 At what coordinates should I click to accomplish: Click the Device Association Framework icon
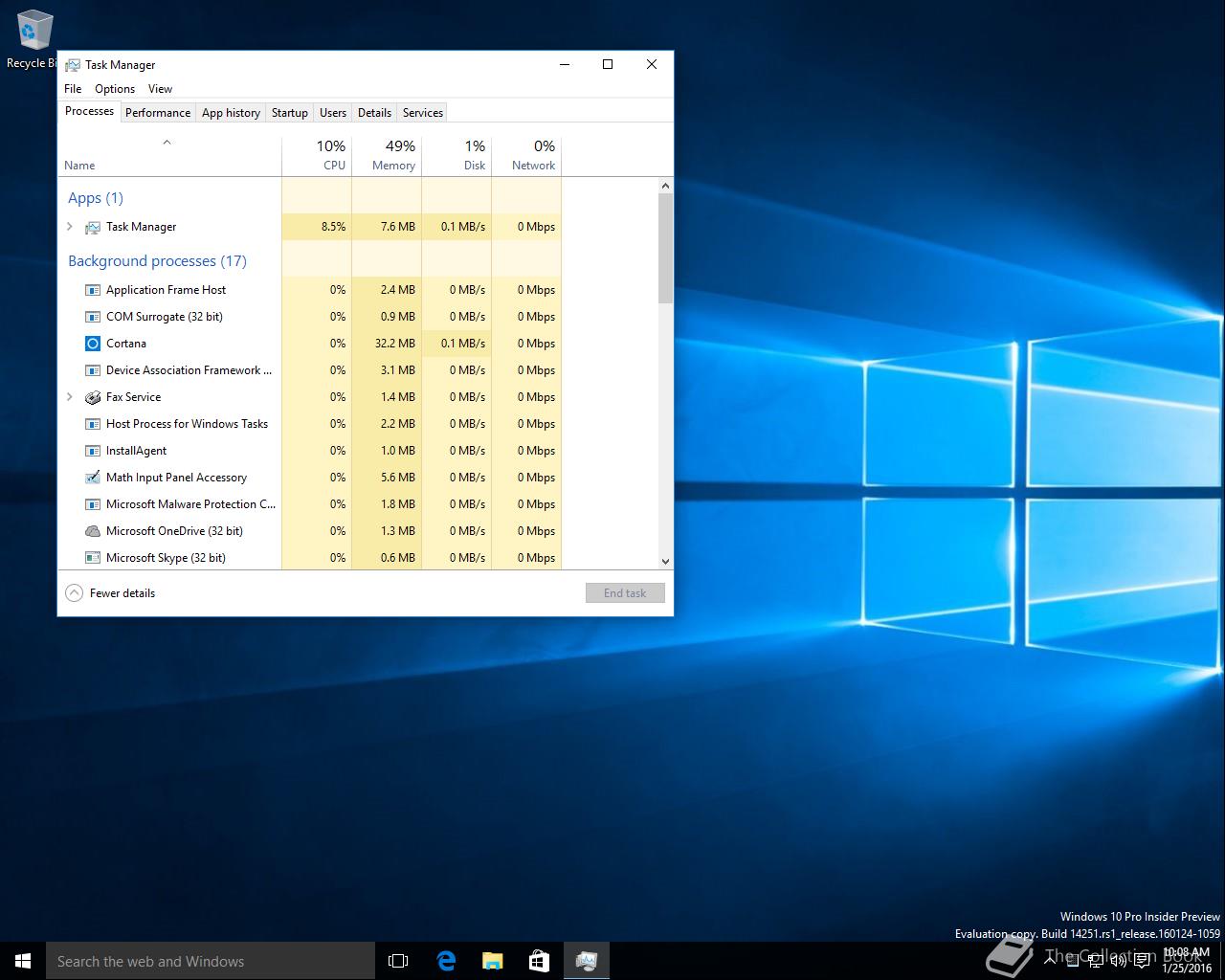(x=93, y=370)
